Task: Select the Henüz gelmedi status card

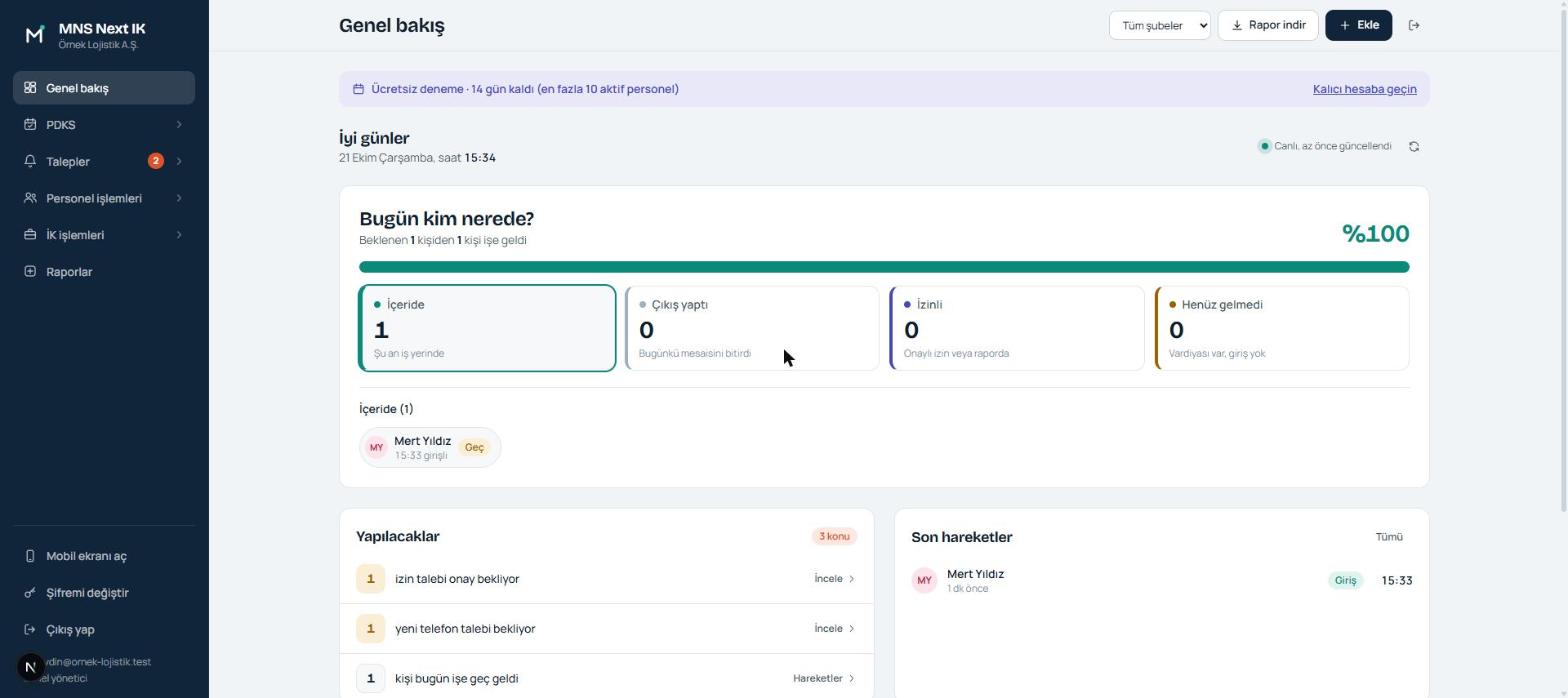Action: [x=1282, y=328]
